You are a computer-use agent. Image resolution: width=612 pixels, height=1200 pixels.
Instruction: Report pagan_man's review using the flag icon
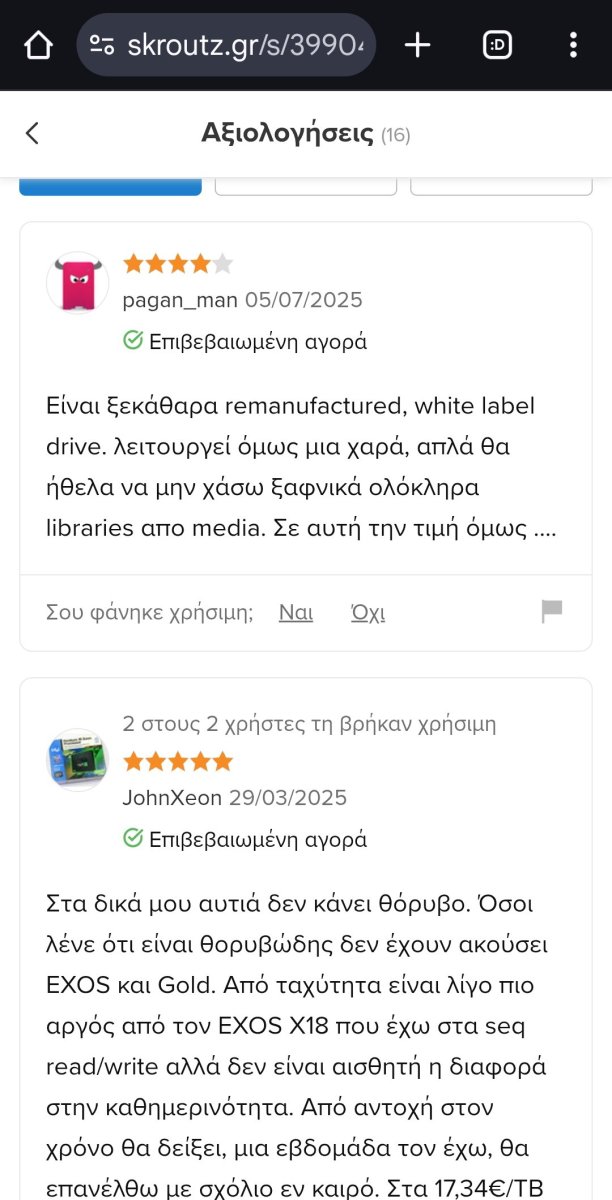click(551, 612)
